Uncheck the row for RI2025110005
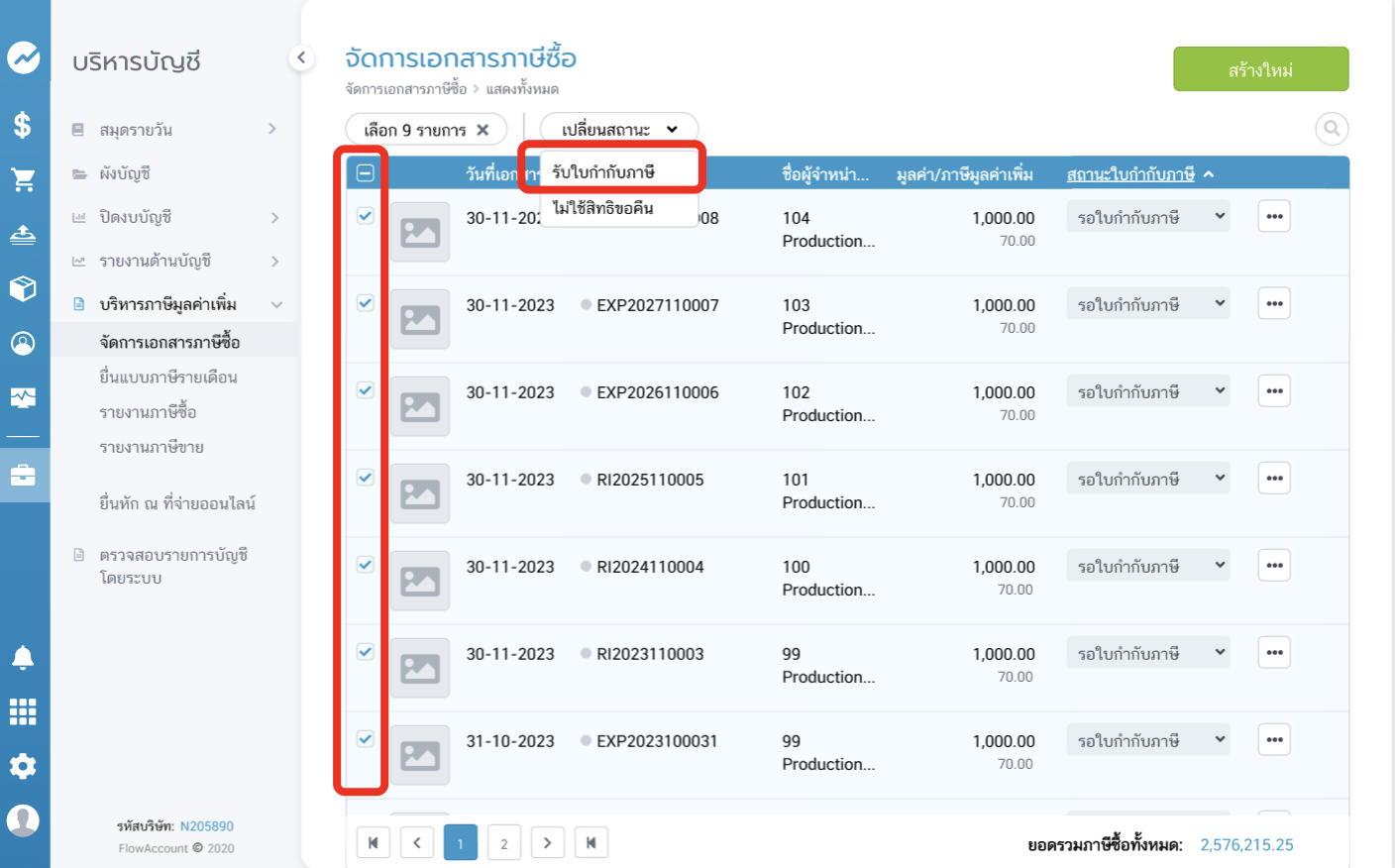The image size is (1395, 868). [366, 478]
